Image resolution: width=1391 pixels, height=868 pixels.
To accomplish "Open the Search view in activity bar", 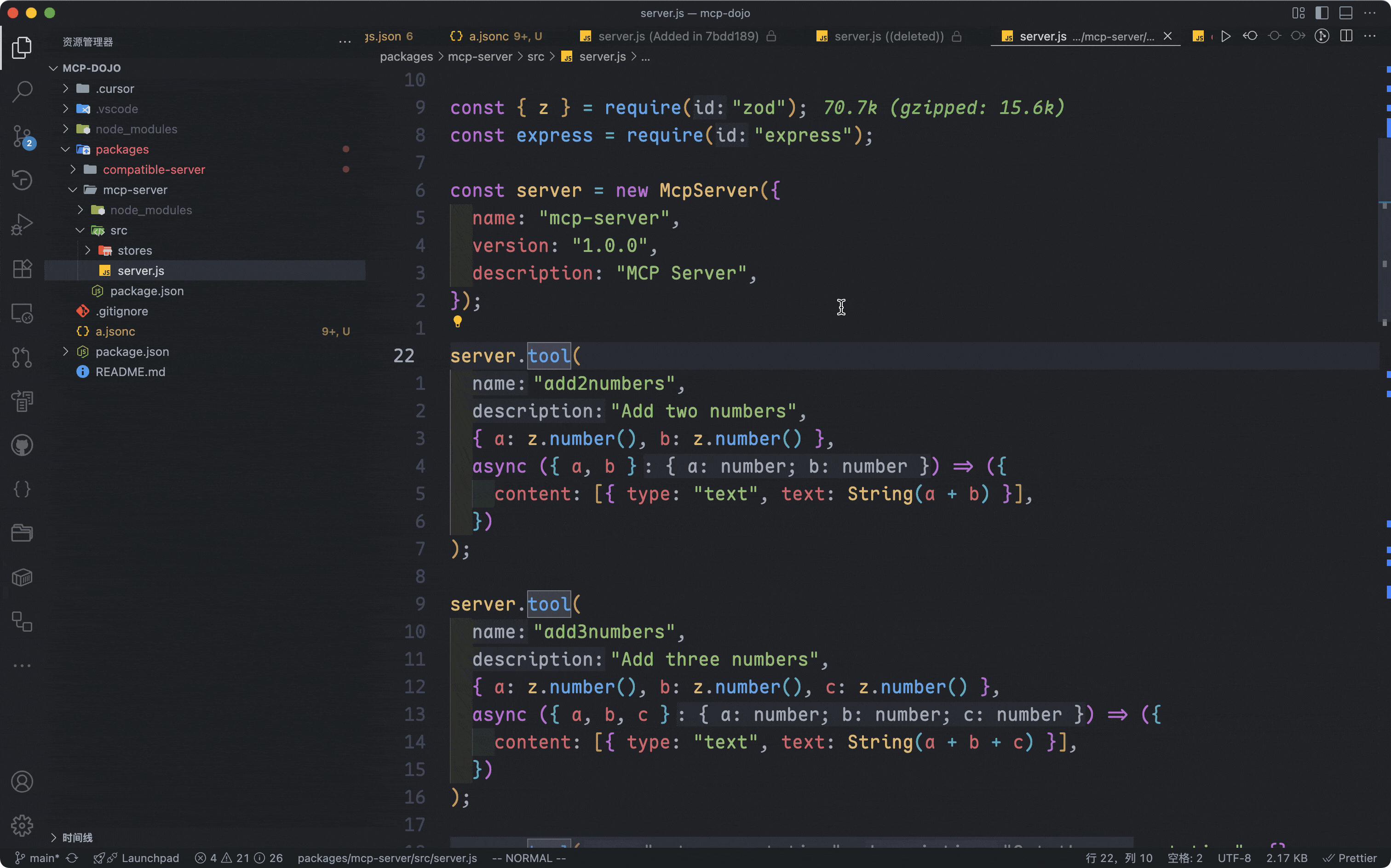I will tap(22, 91).
